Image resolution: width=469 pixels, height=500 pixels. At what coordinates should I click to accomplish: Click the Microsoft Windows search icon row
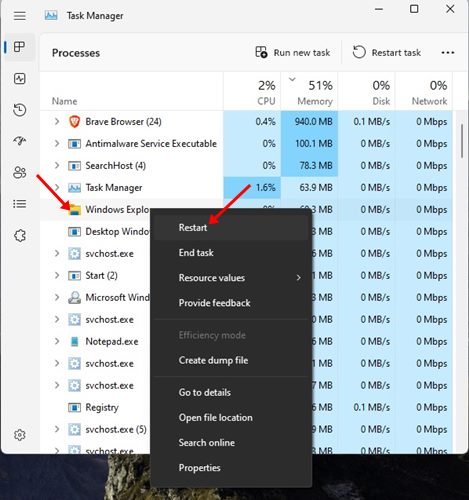pyautogui.click(x=74, y=297)
